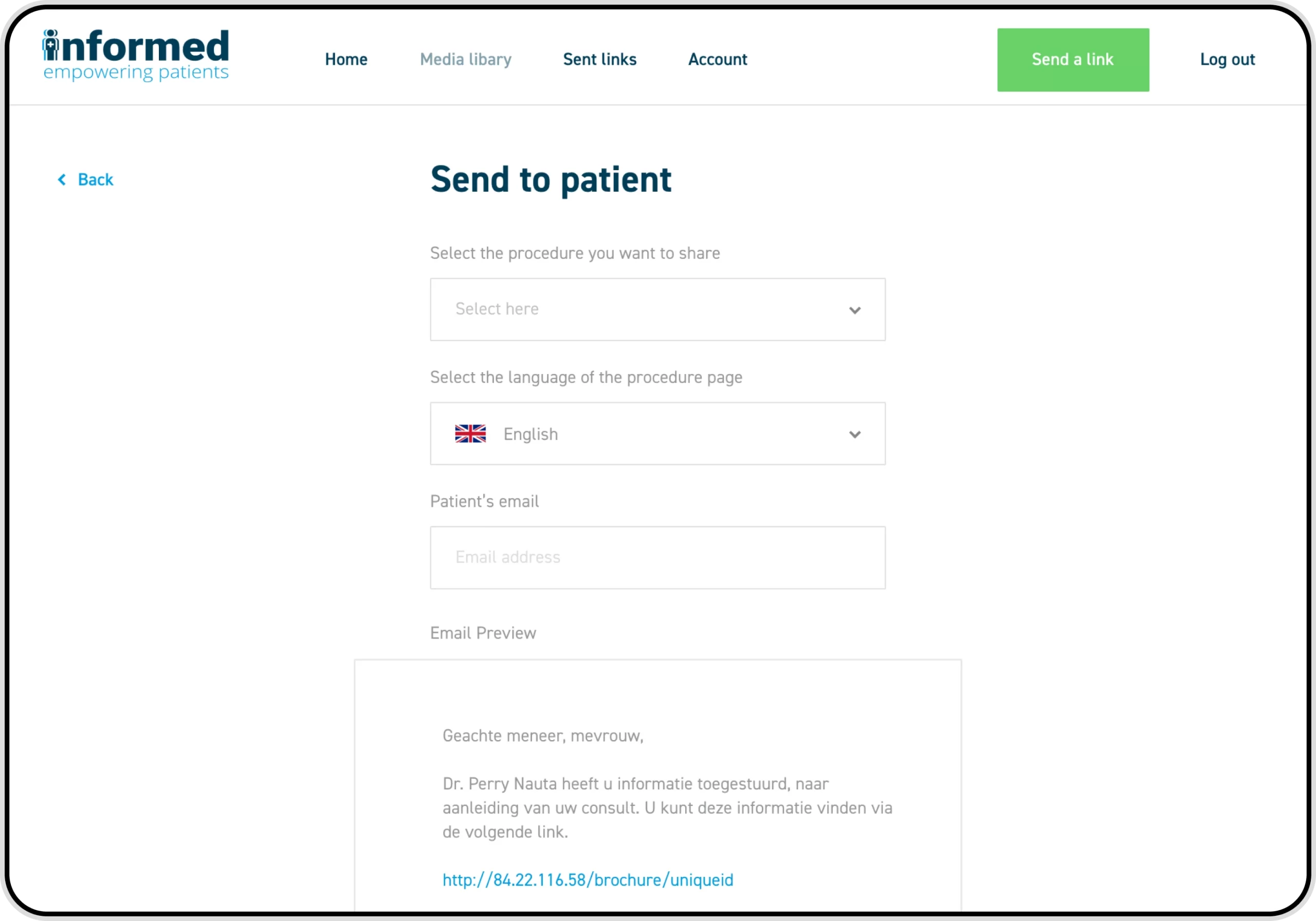Open the "Select here" procedure dropdown
Viewport: 1316px width, 921px height.
(x=657, y=309)
